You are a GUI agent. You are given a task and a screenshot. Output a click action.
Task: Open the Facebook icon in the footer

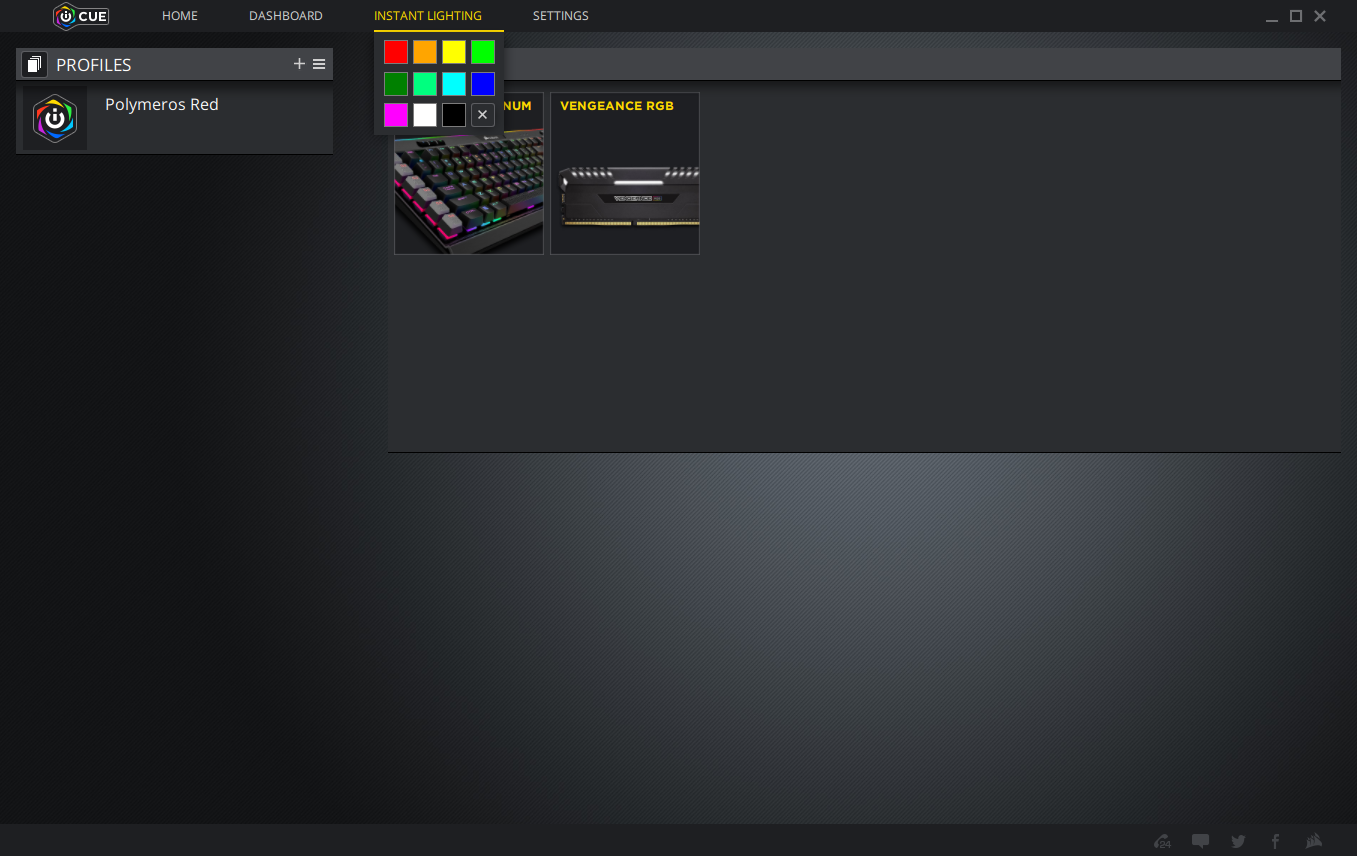click(1275, 841)
